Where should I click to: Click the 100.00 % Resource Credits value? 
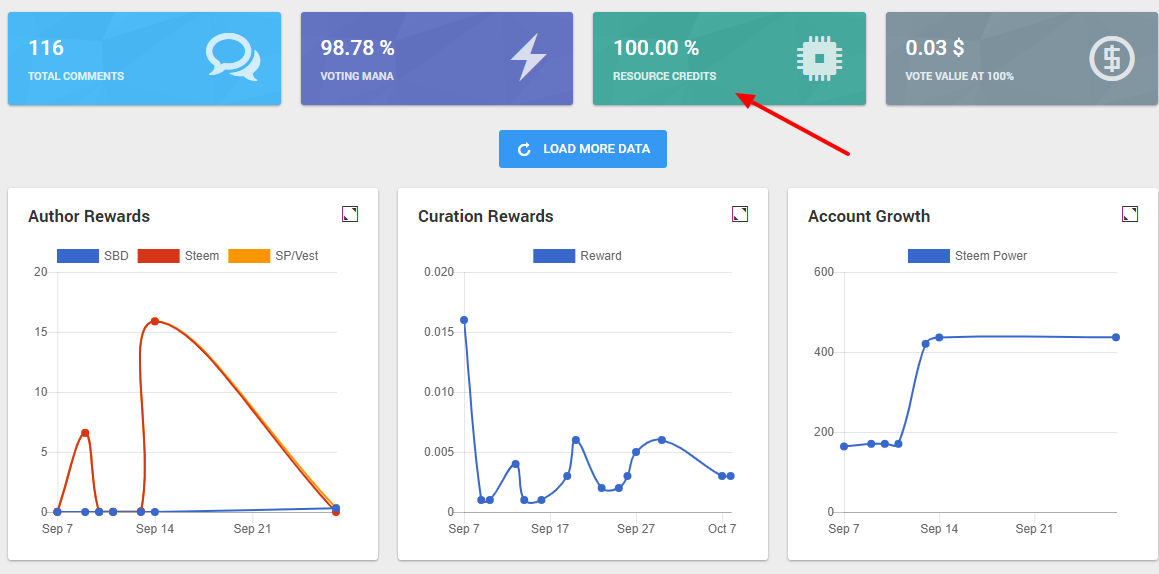click(x=656, y=47)
